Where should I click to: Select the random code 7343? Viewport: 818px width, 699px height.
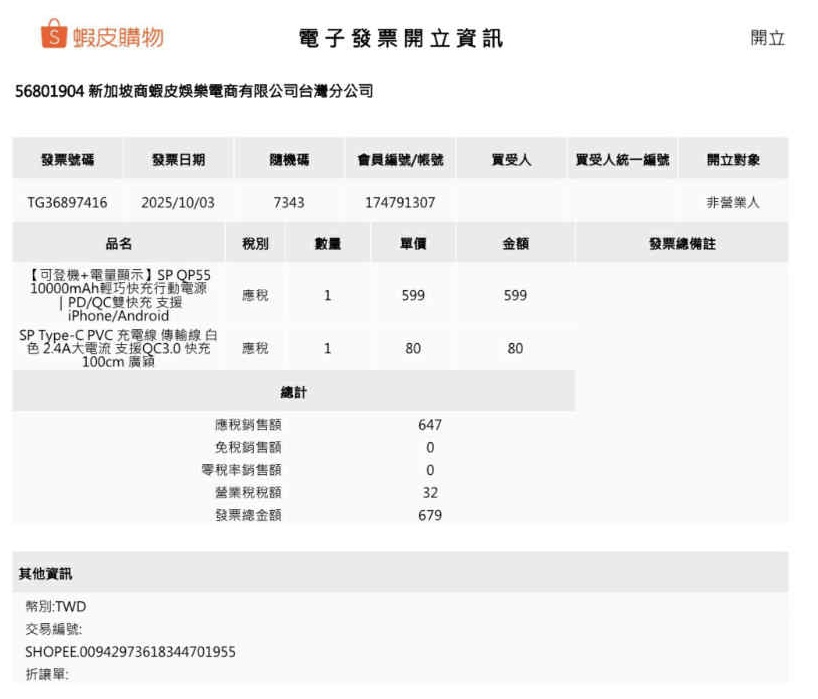pos(289,203)
